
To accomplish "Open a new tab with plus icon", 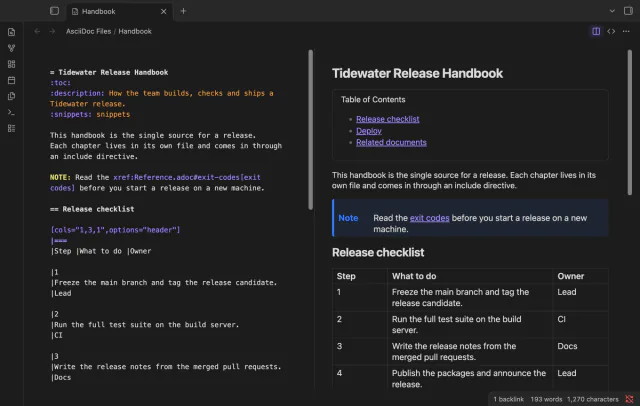I will coord(183,11).
